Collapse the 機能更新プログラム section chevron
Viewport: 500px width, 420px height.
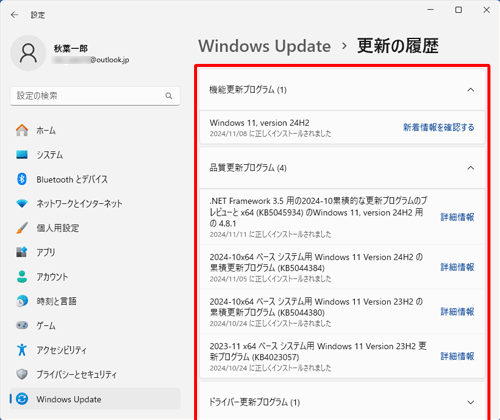[471, 90]
